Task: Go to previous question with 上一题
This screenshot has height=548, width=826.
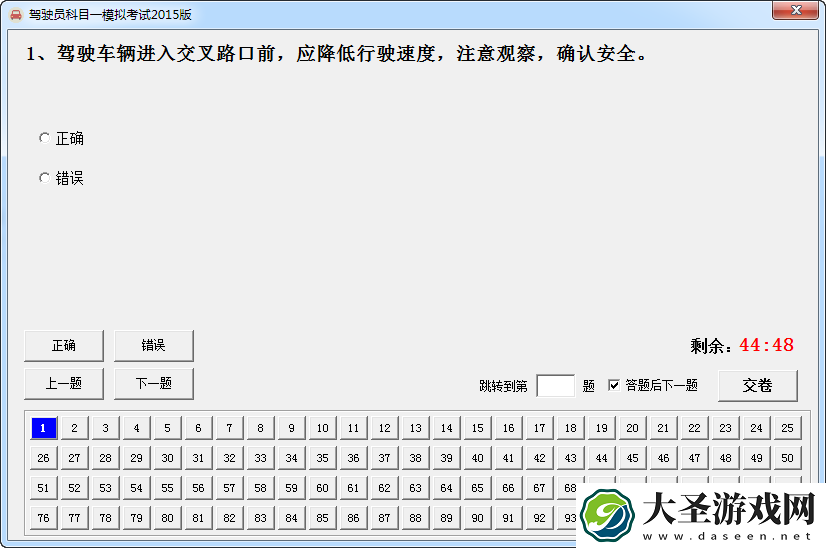Action: [x=64, y=384]
